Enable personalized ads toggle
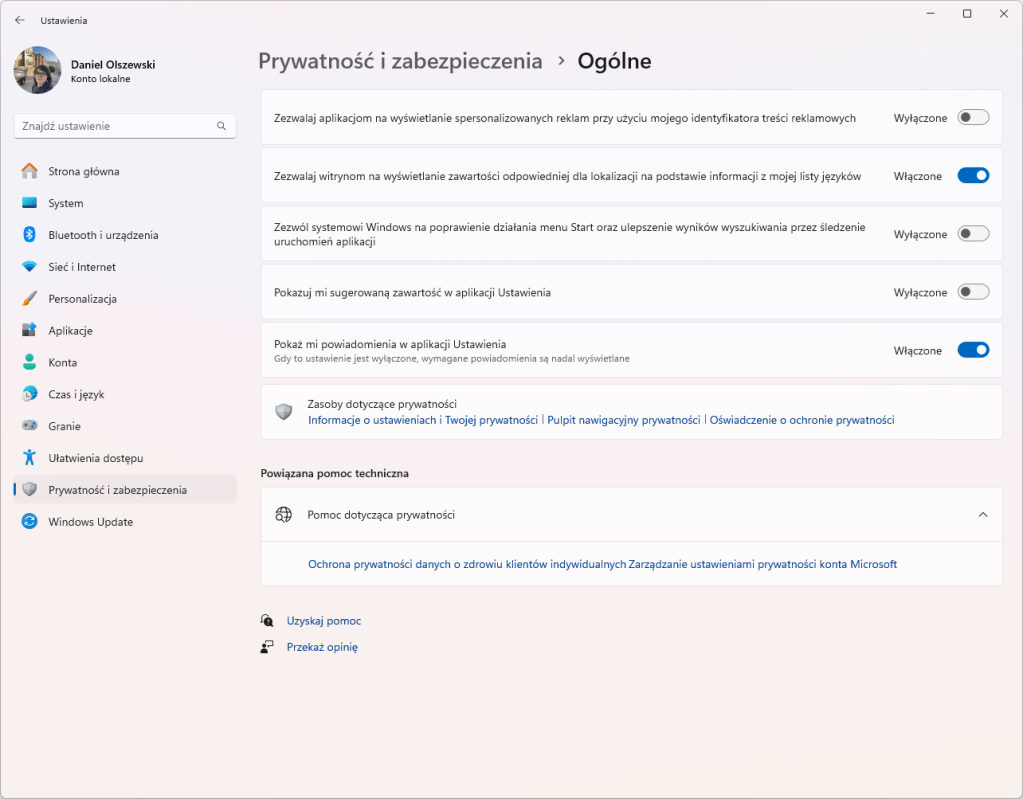The height and width of the screenshot is (799, 1023). click(971, 117)
